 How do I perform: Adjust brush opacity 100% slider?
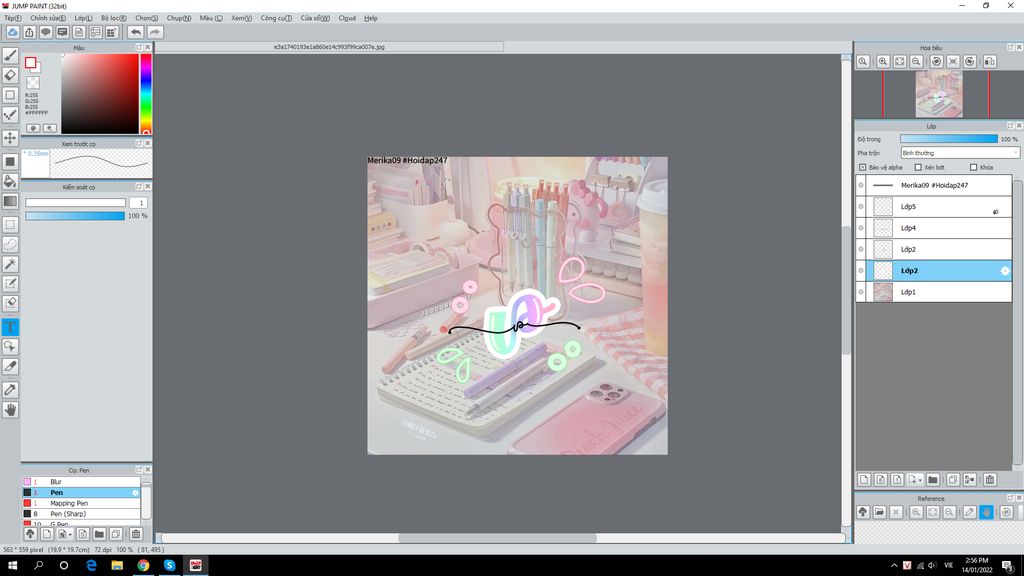click(75, 216)
